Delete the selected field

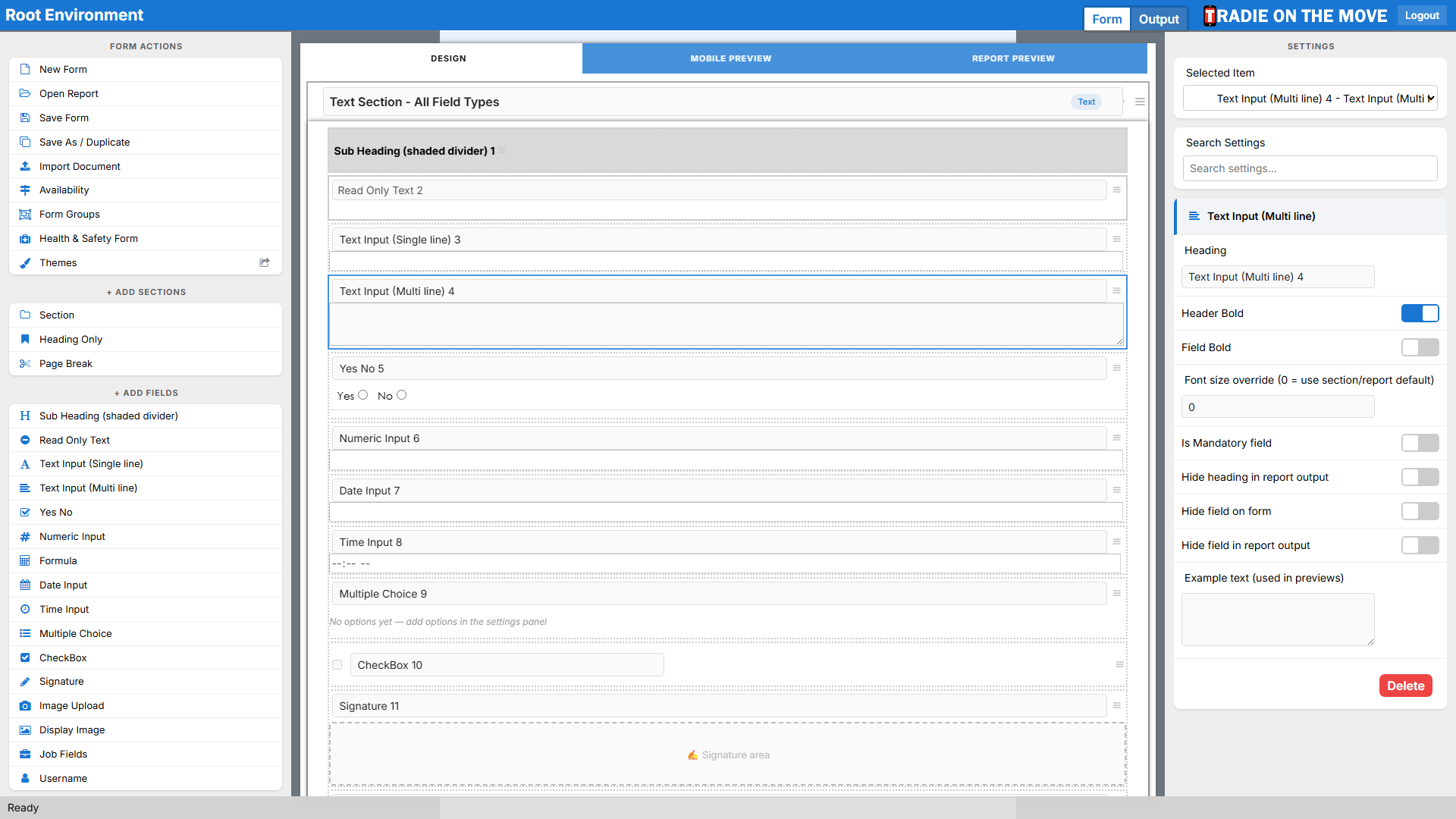[1405, 686]
